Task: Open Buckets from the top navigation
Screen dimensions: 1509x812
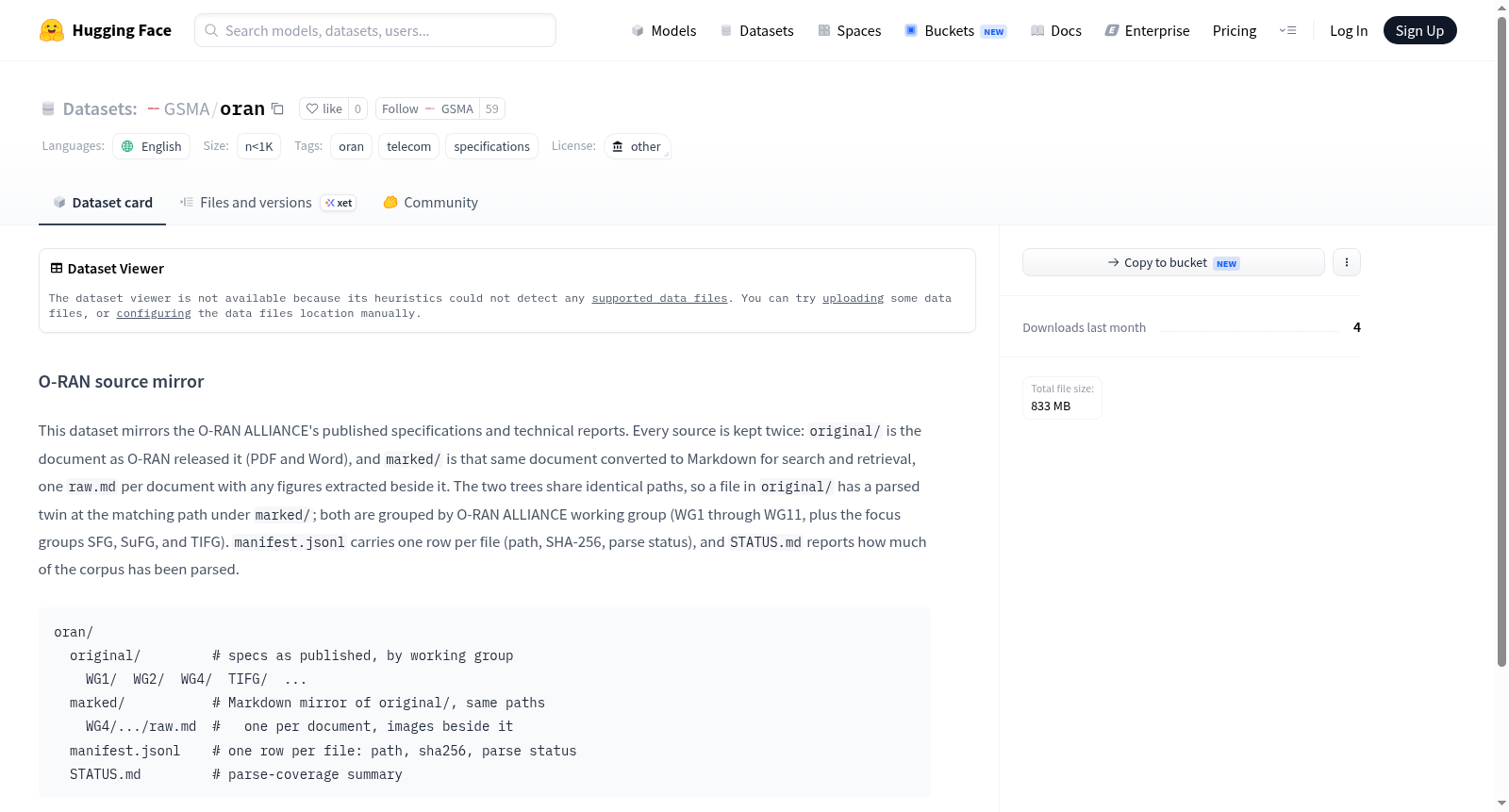Action: click(x=955, y=30)
